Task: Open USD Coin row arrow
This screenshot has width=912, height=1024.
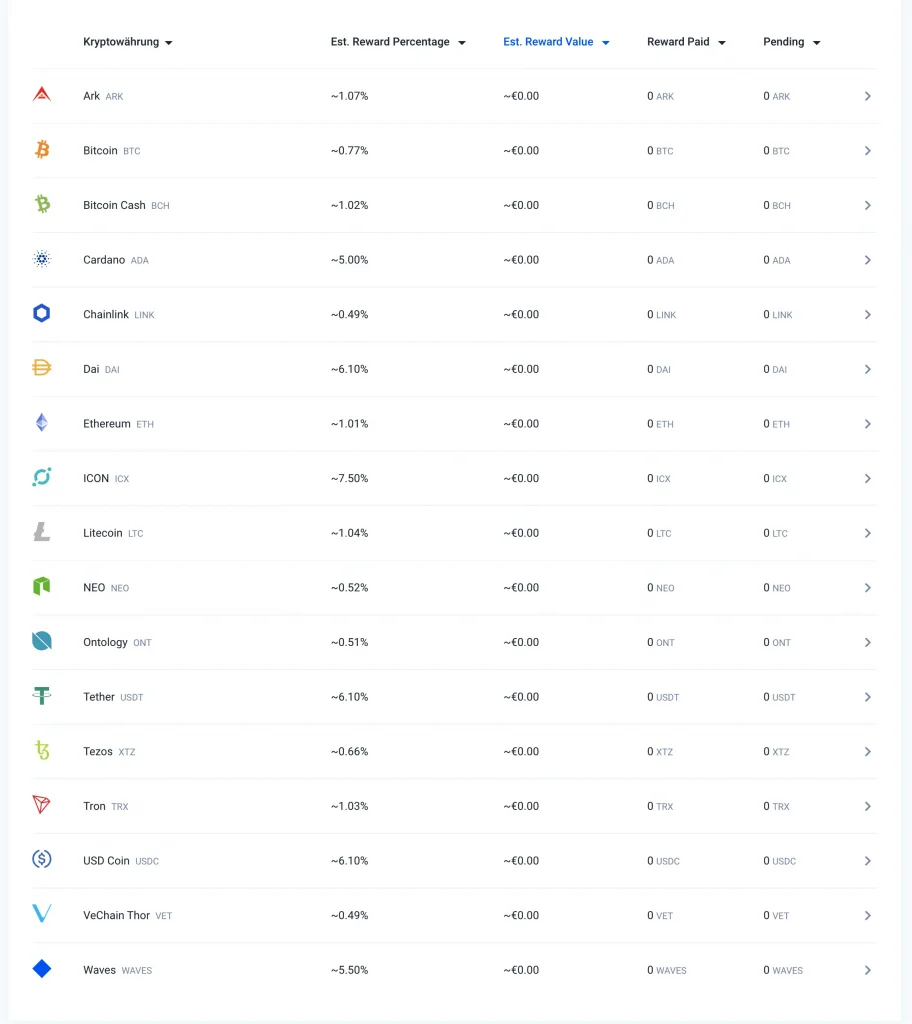Action: click(x=867, y=860)
